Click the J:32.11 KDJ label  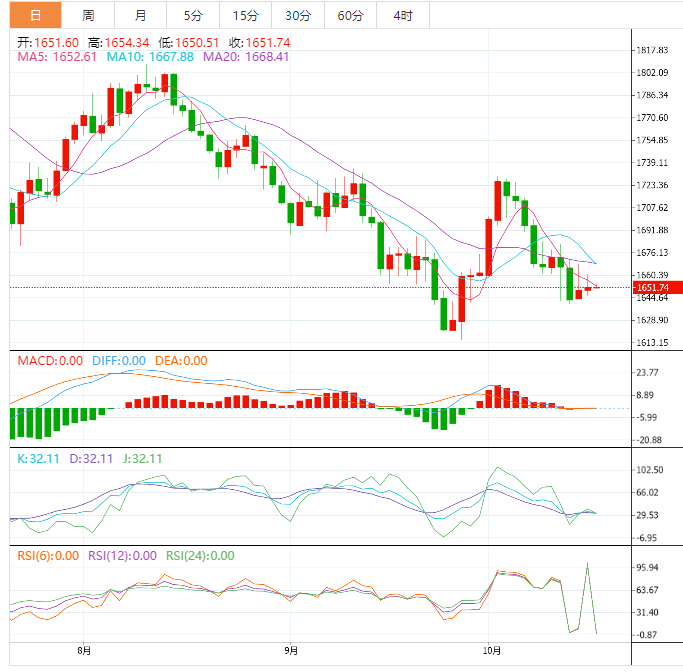pyautogui.click(x=142, y=459)
